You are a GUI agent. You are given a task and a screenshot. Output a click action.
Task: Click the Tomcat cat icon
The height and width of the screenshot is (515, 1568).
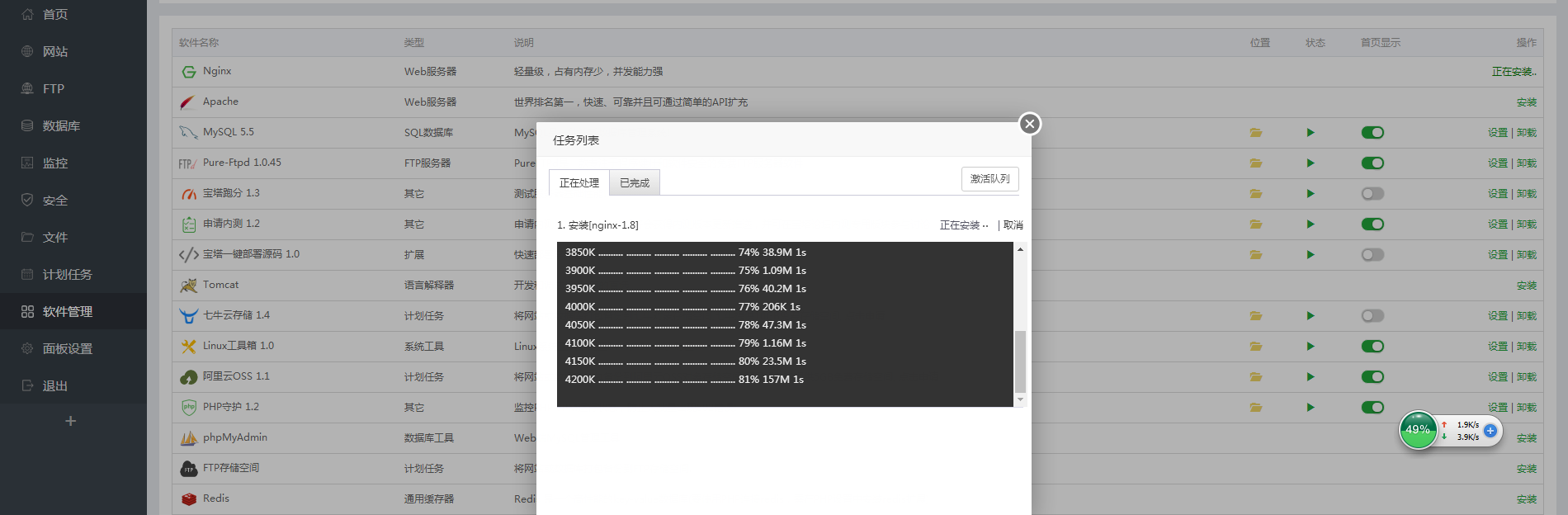click(x=188, y=286)
